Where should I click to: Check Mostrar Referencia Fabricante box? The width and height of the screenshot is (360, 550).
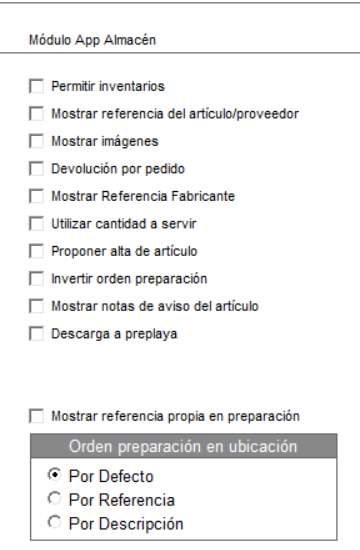click(36, 196)
